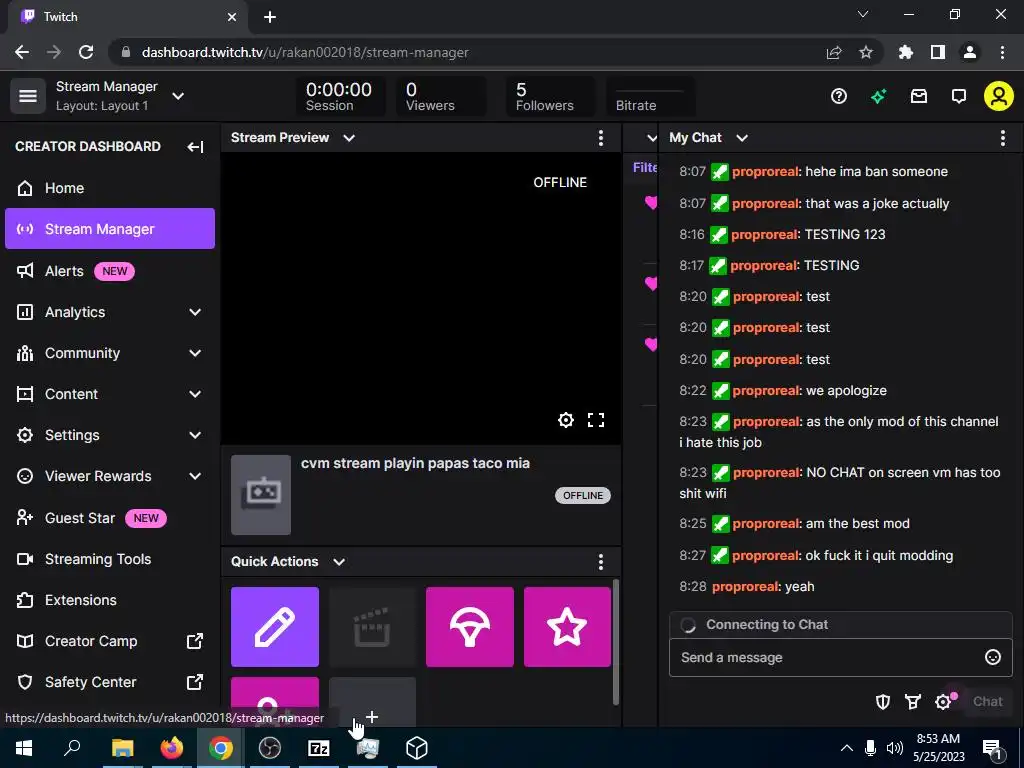
Task: Expand the Content sidebar section
Action: (195, 394)
